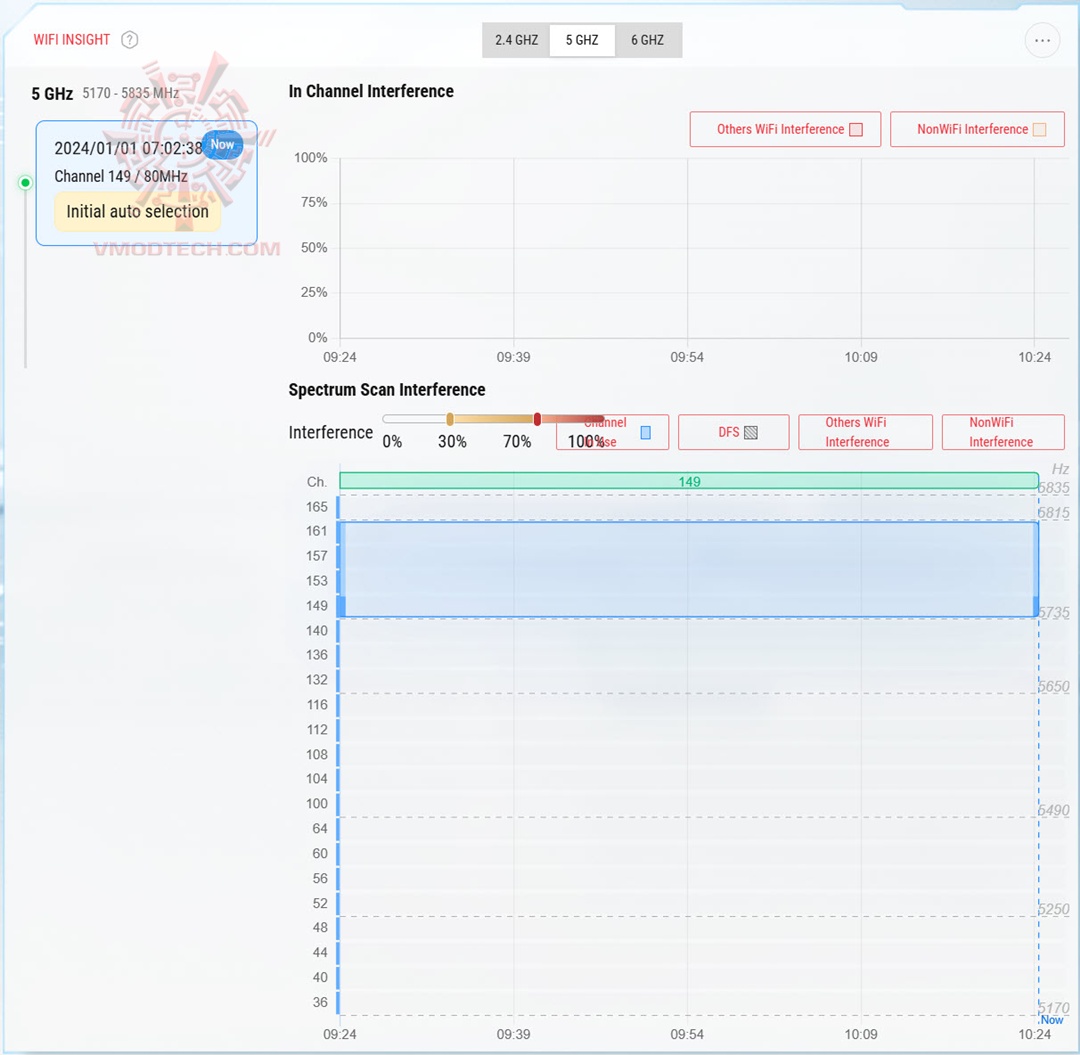
Task: Click the In Channel Interference heading
Action: tap(371, 92)
